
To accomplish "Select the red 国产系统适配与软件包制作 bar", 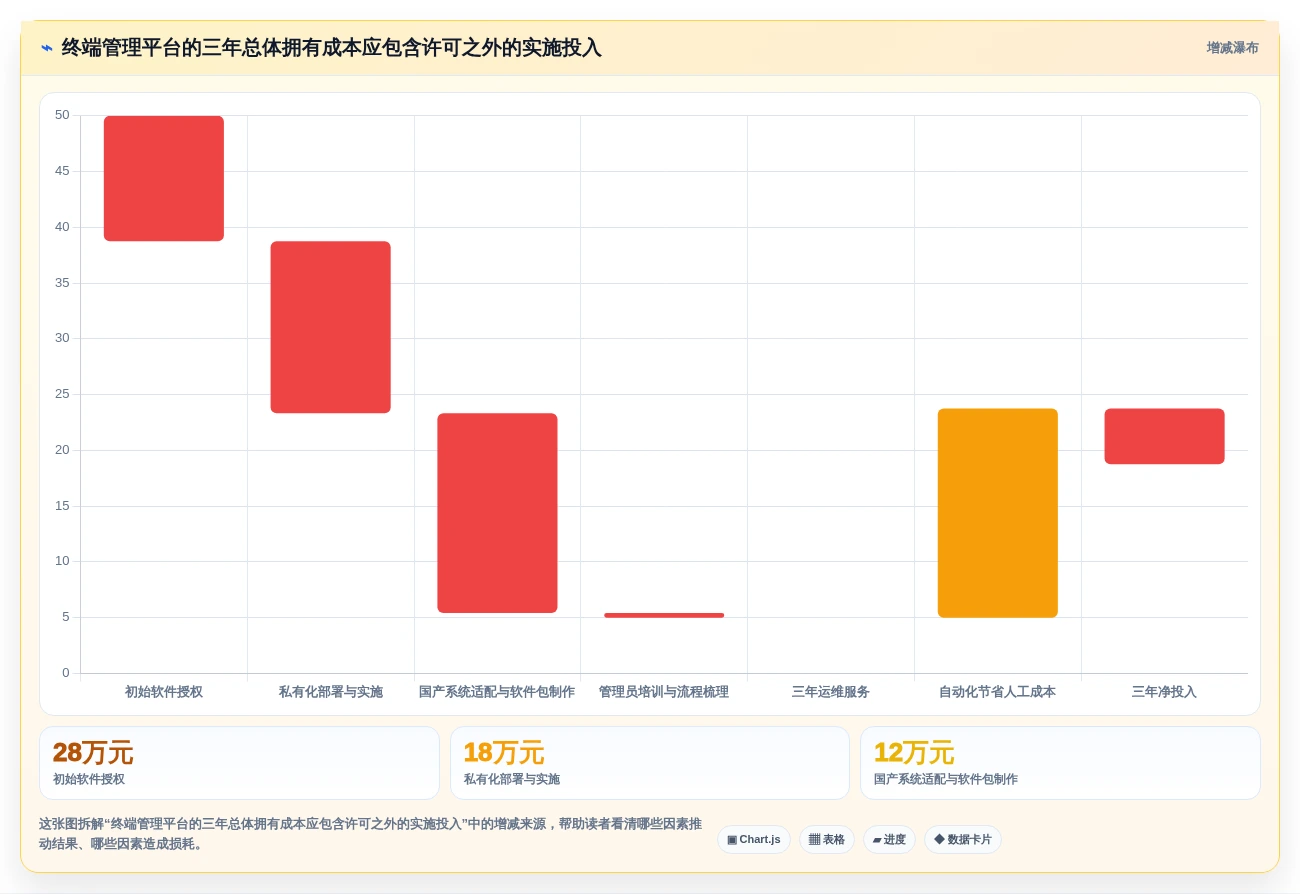I will point(497,513).
